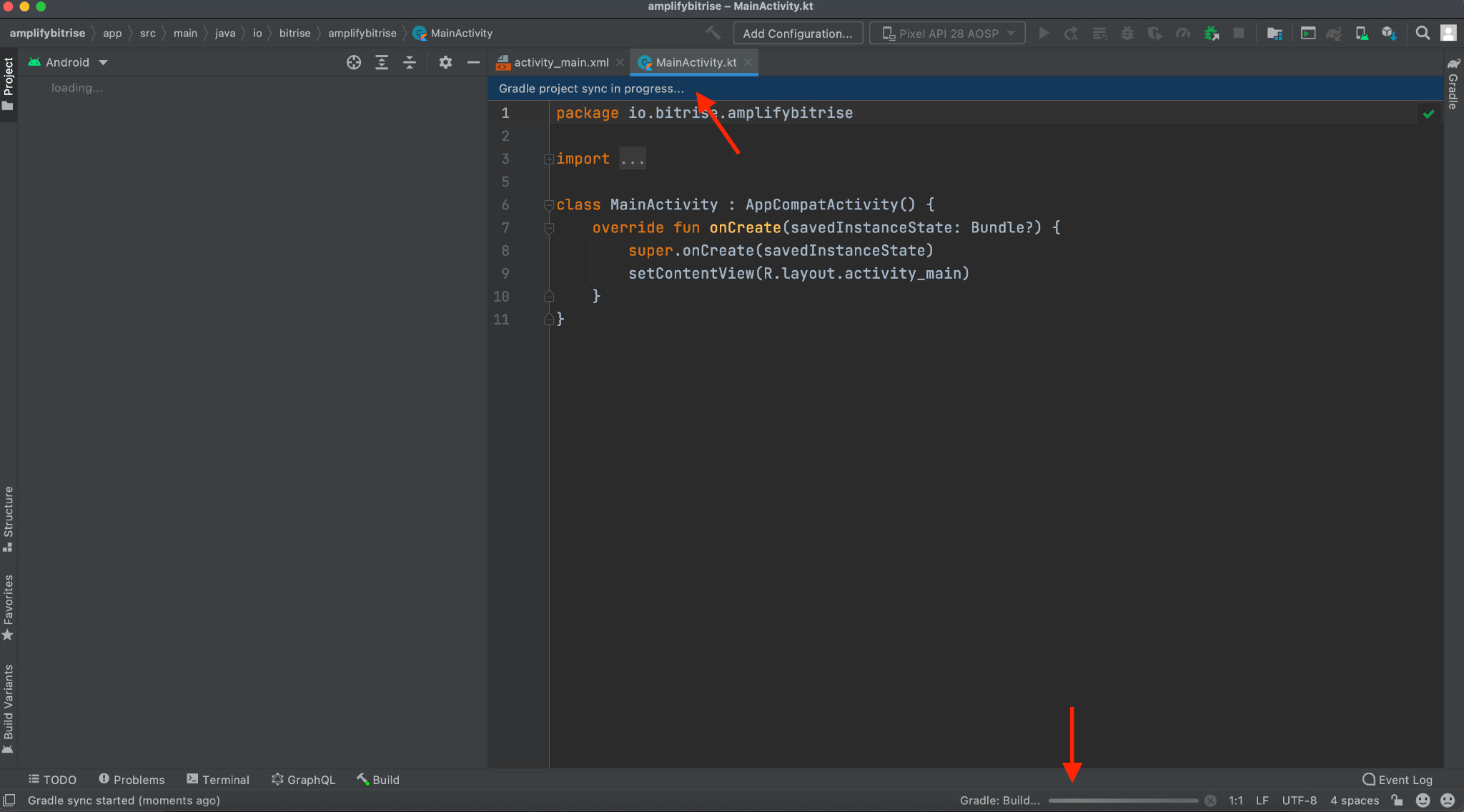Click the sad face feedback icon
1464x812 pixels.
(1448, 801)
